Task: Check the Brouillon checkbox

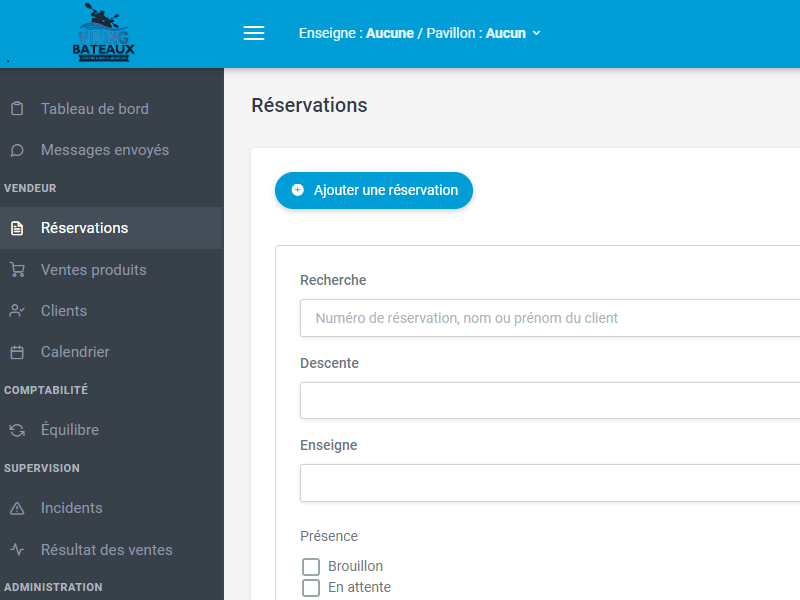Action: 311,567
